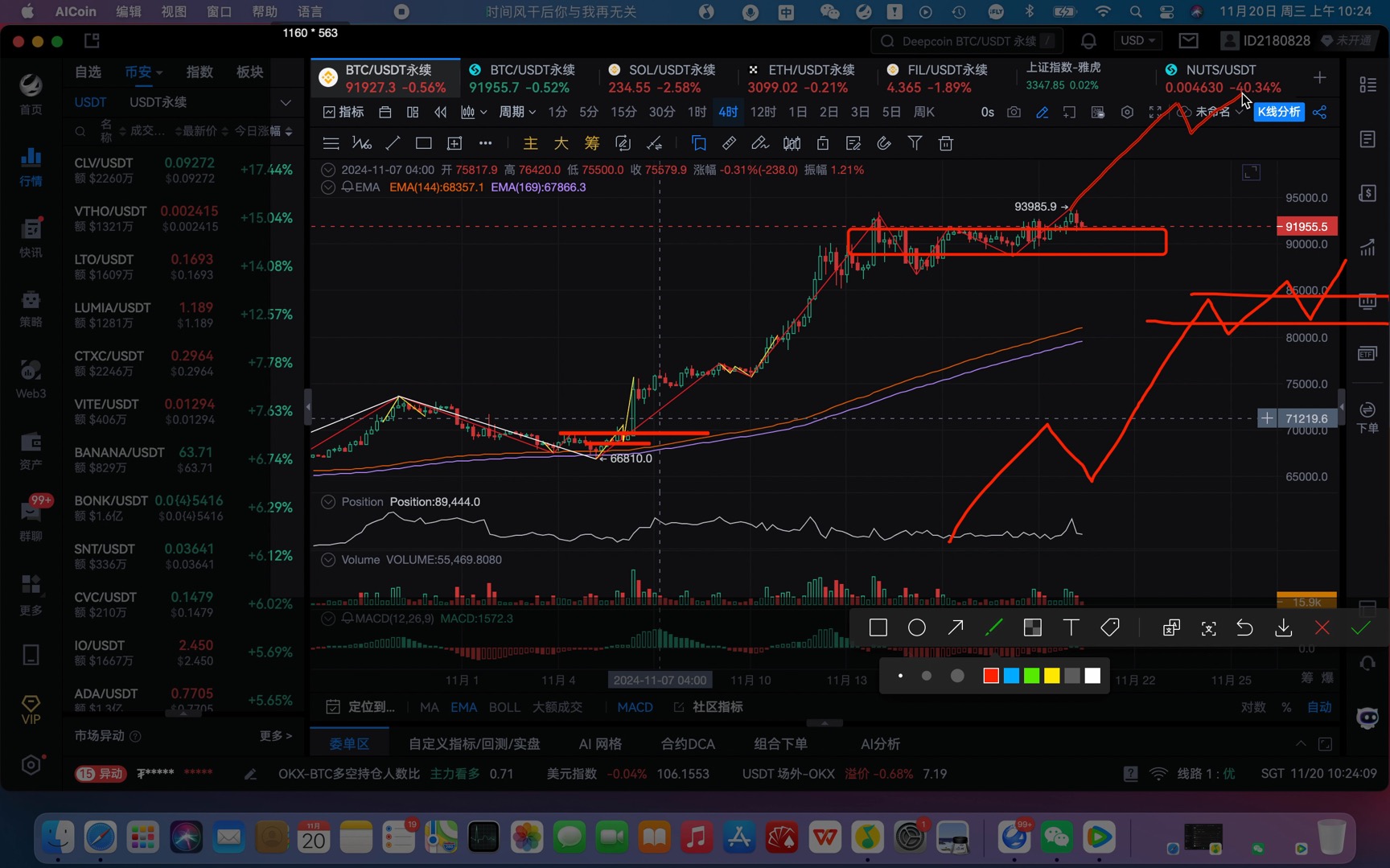1390x868 pixels.
Task: Open the AI 网格 bottom tab
Action: pos(600,743)
